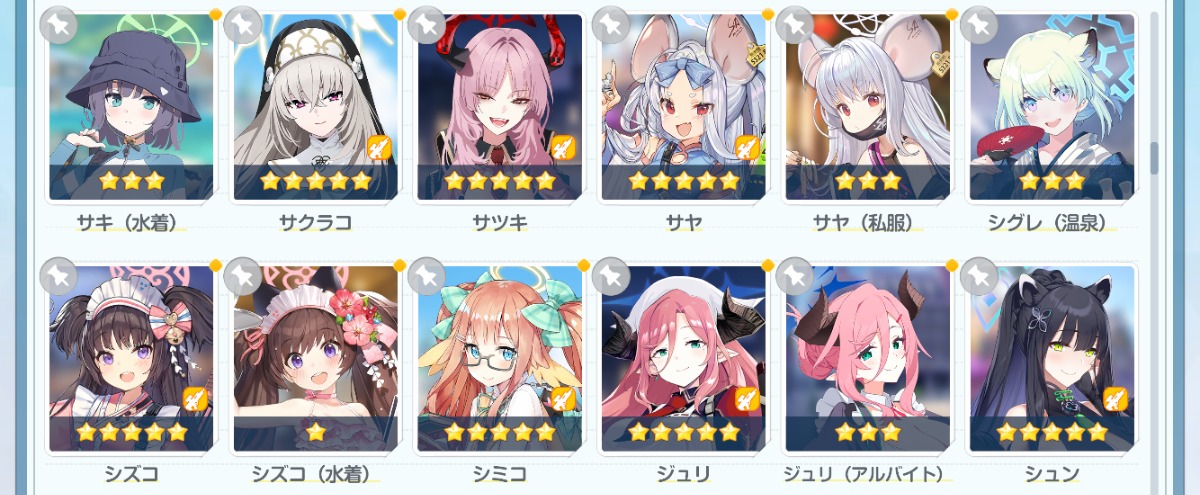Toggle pin icon on サキ(水着) card
This screenshot has width=1200, height=495.
[59, 24]
